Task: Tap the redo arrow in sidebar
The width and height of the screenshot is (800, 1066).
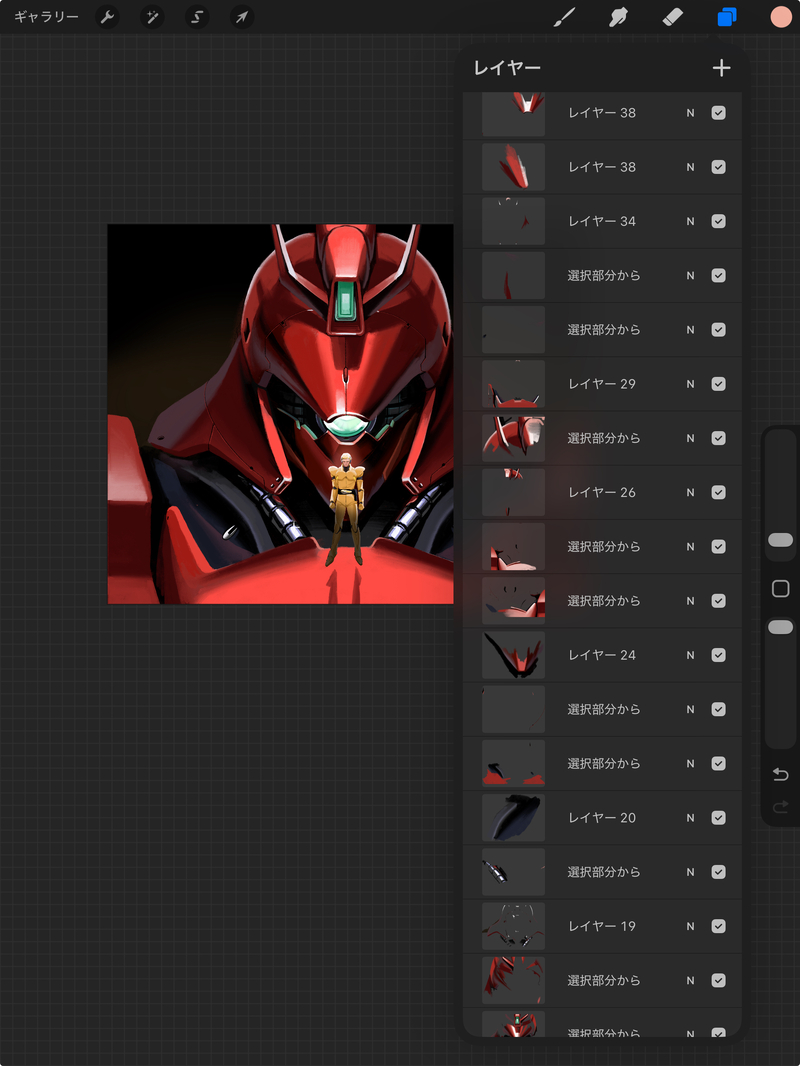Action: coord(780,806)
